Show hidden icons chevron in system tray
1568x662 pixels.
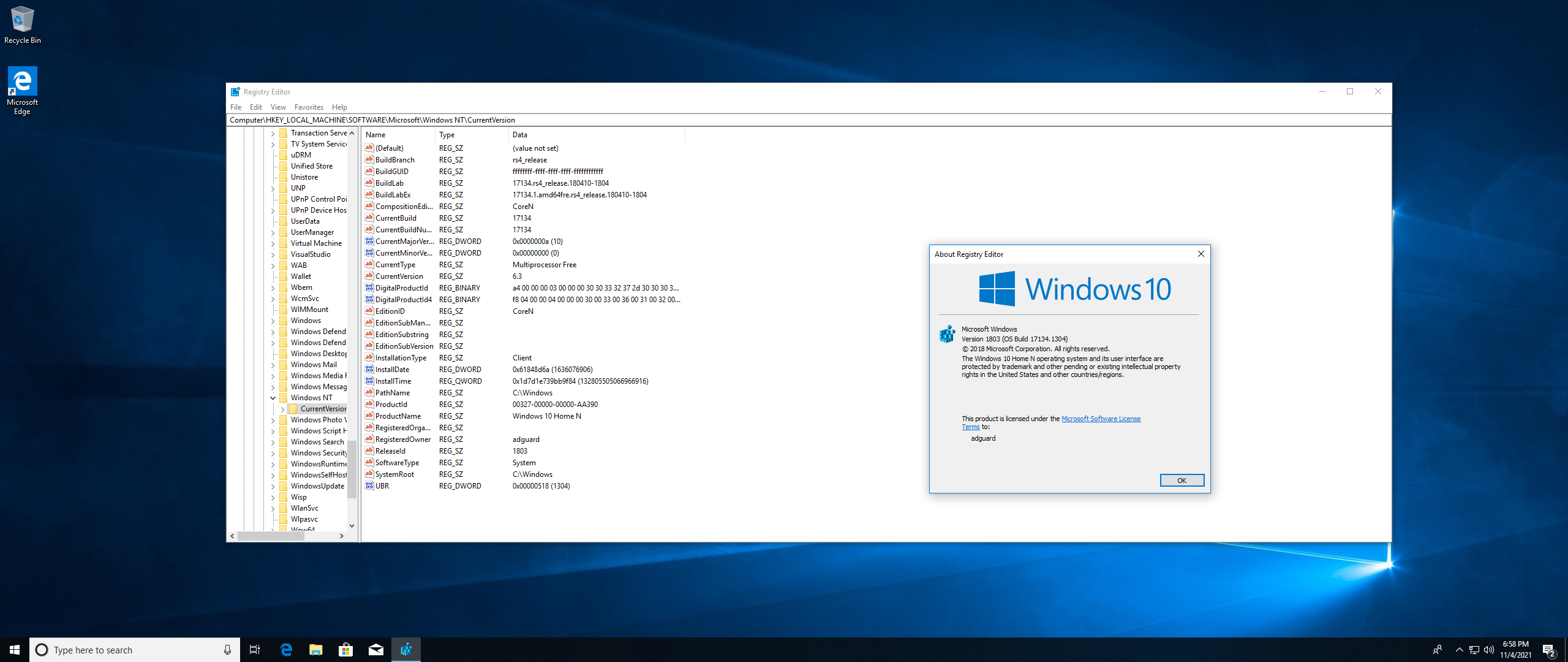click(x=1459, y=650)
